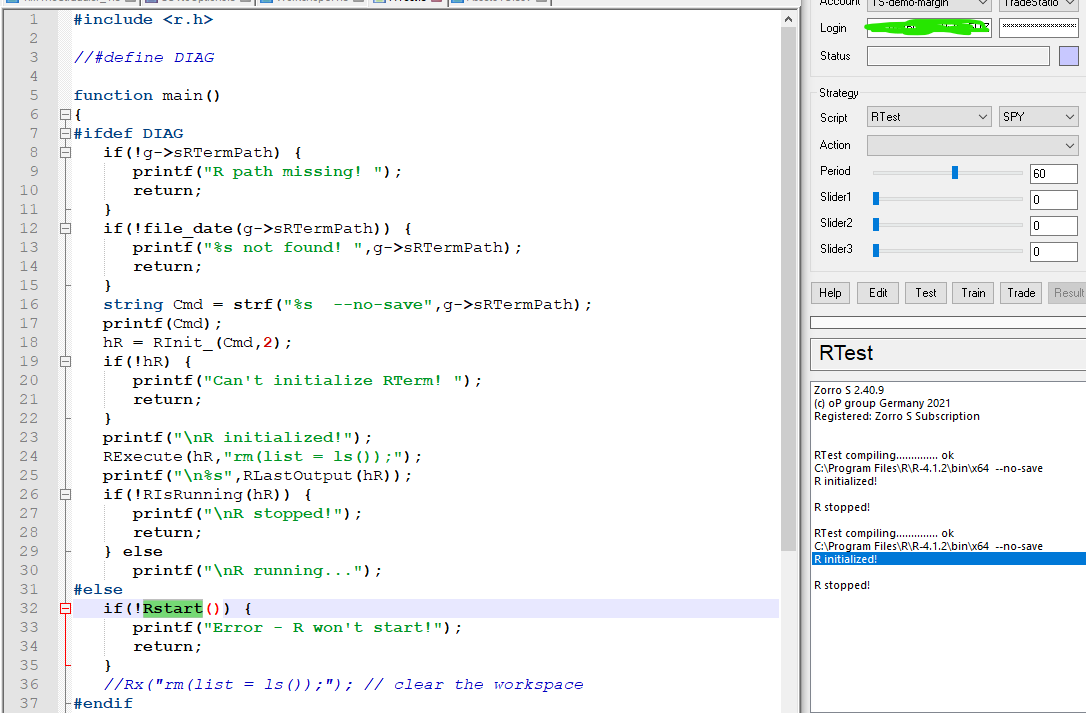The height and width of the screenshot is (713, 1086).
Task: Click the Period value field showing 60
Action: pyautogui.click(x=1053, y=174)
